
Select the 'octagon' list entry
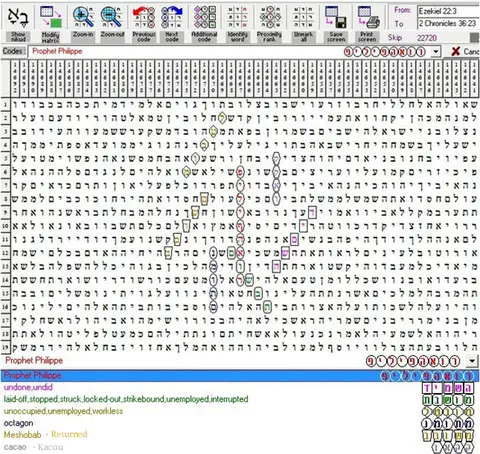pyautogui.click(x=18, y=423)
